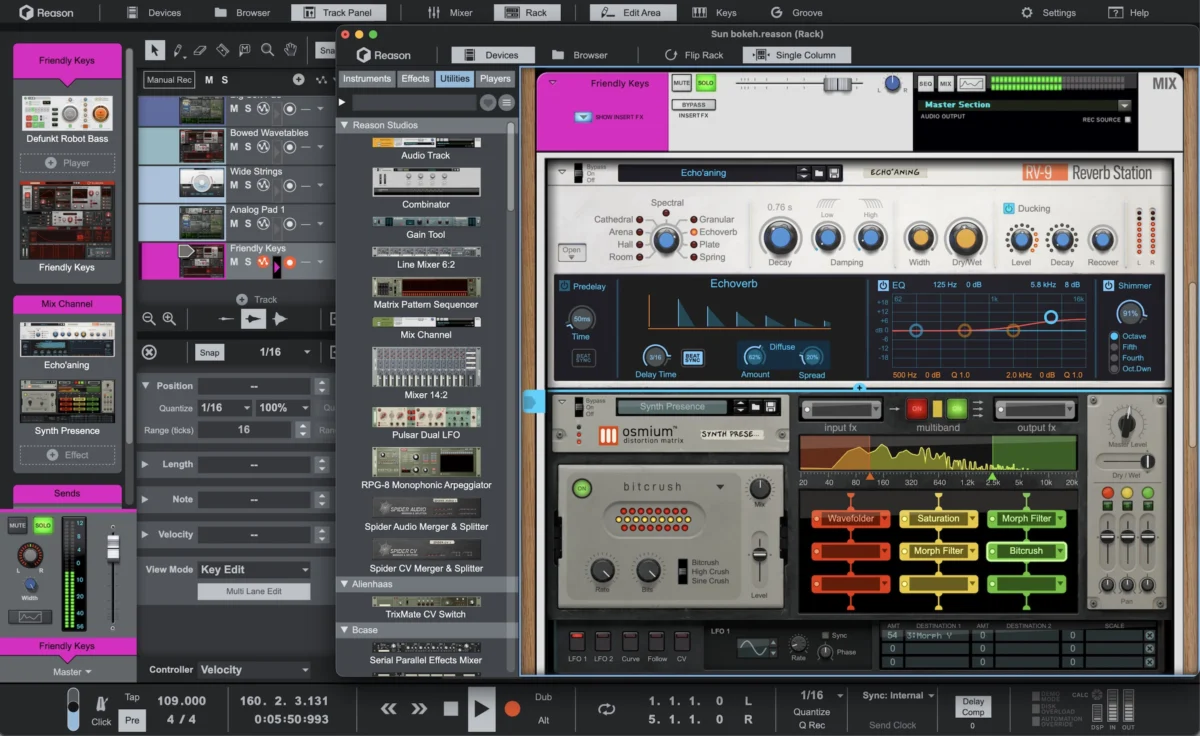1200x736 pixels.
Task: Mute the Friendly Keys channel in the rack
Action: [x=682, y=83]
